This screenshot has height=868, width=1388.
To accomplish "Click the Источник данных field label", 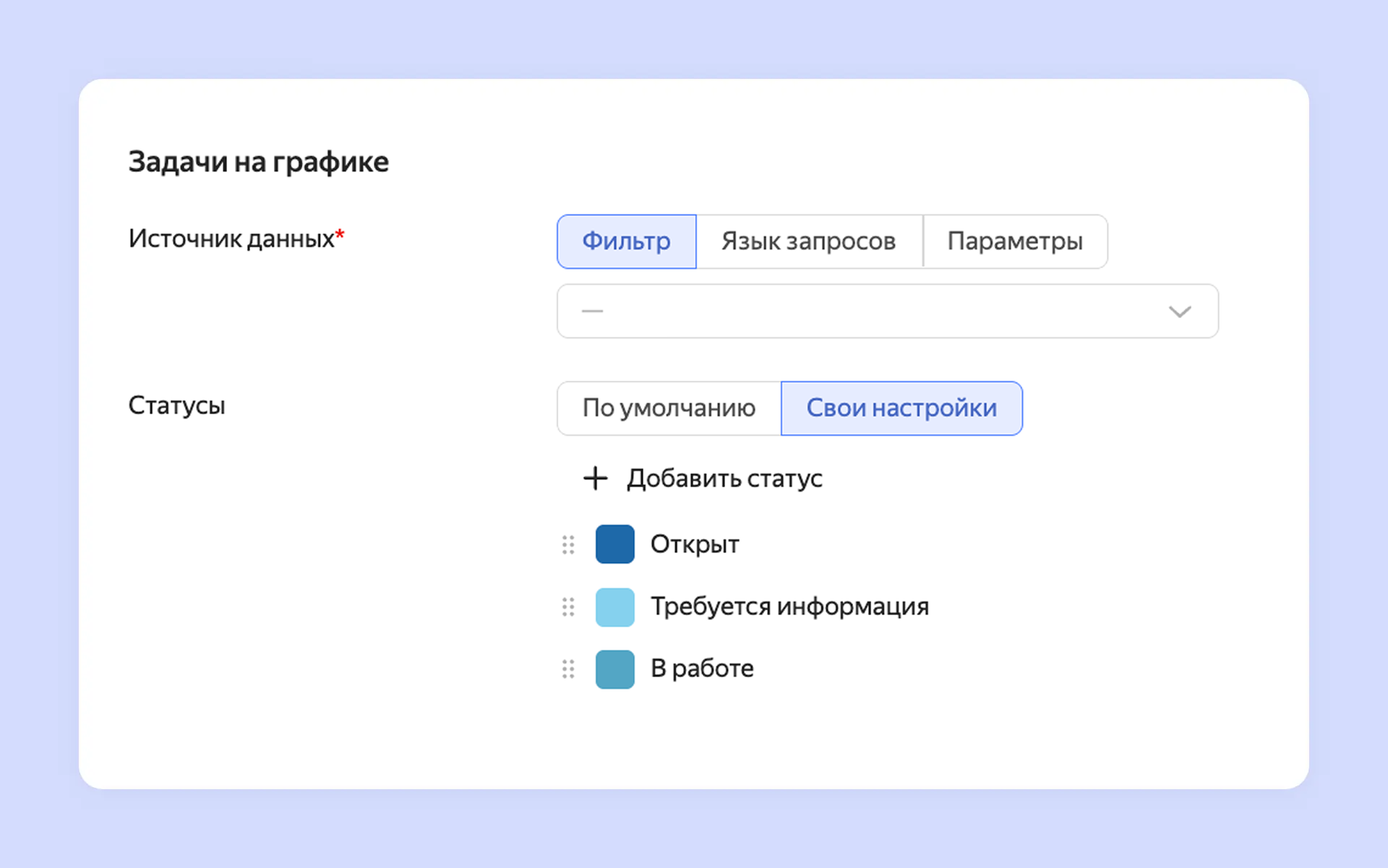I will tap(231, 239).
